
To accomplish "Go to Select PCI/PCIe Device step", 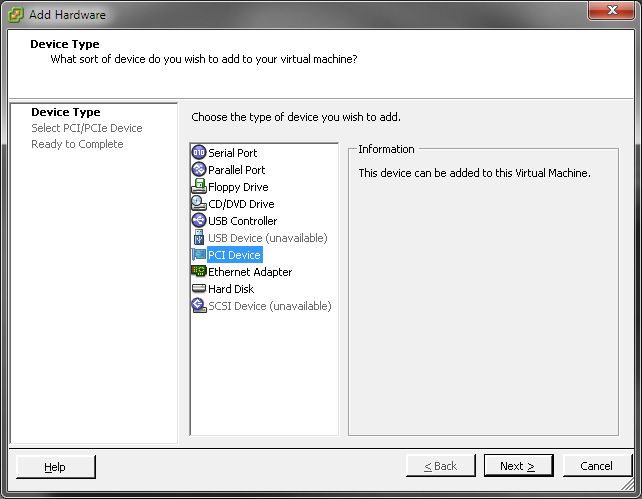I will click(87, 128).
